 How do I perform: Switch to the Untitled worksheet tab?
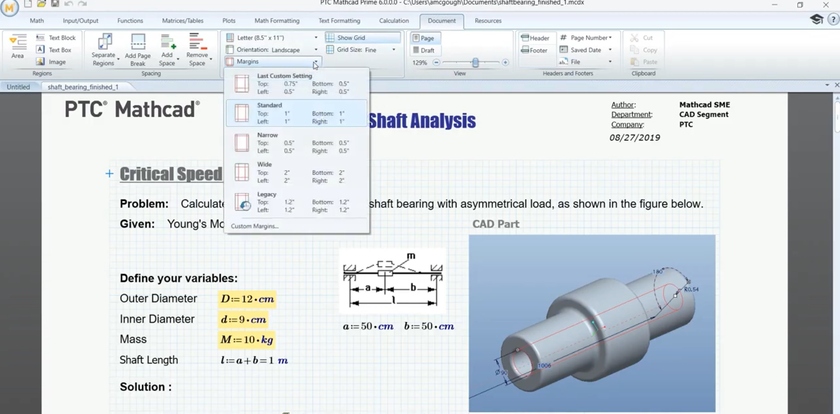[x=18, y=87]
